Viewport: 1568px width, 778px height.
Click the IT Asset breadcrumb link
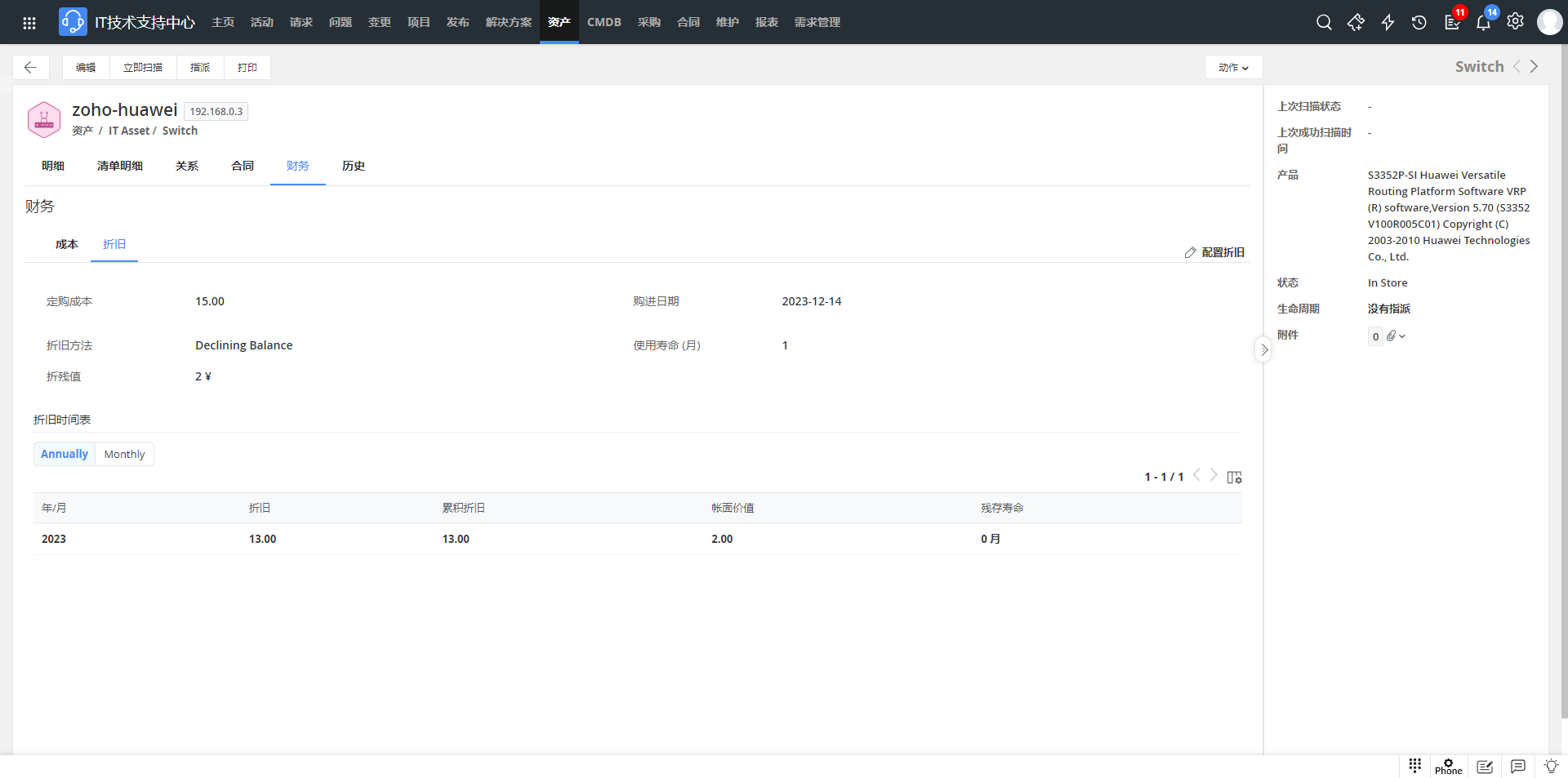[129, 131]
